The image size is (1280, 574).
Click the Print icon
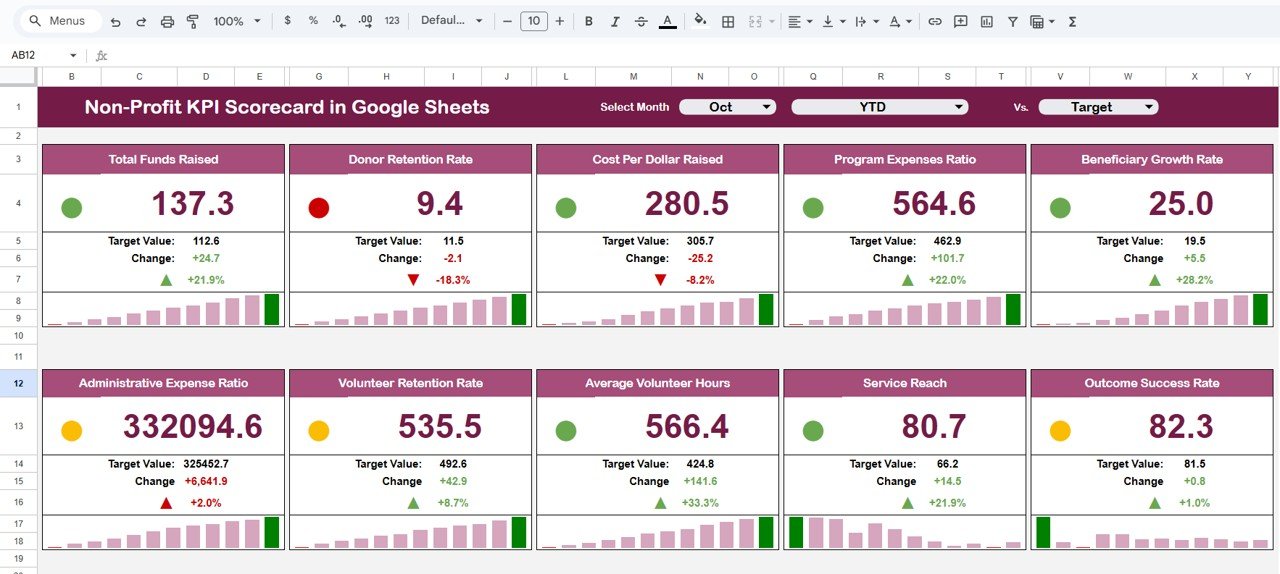tap(167, 21)
